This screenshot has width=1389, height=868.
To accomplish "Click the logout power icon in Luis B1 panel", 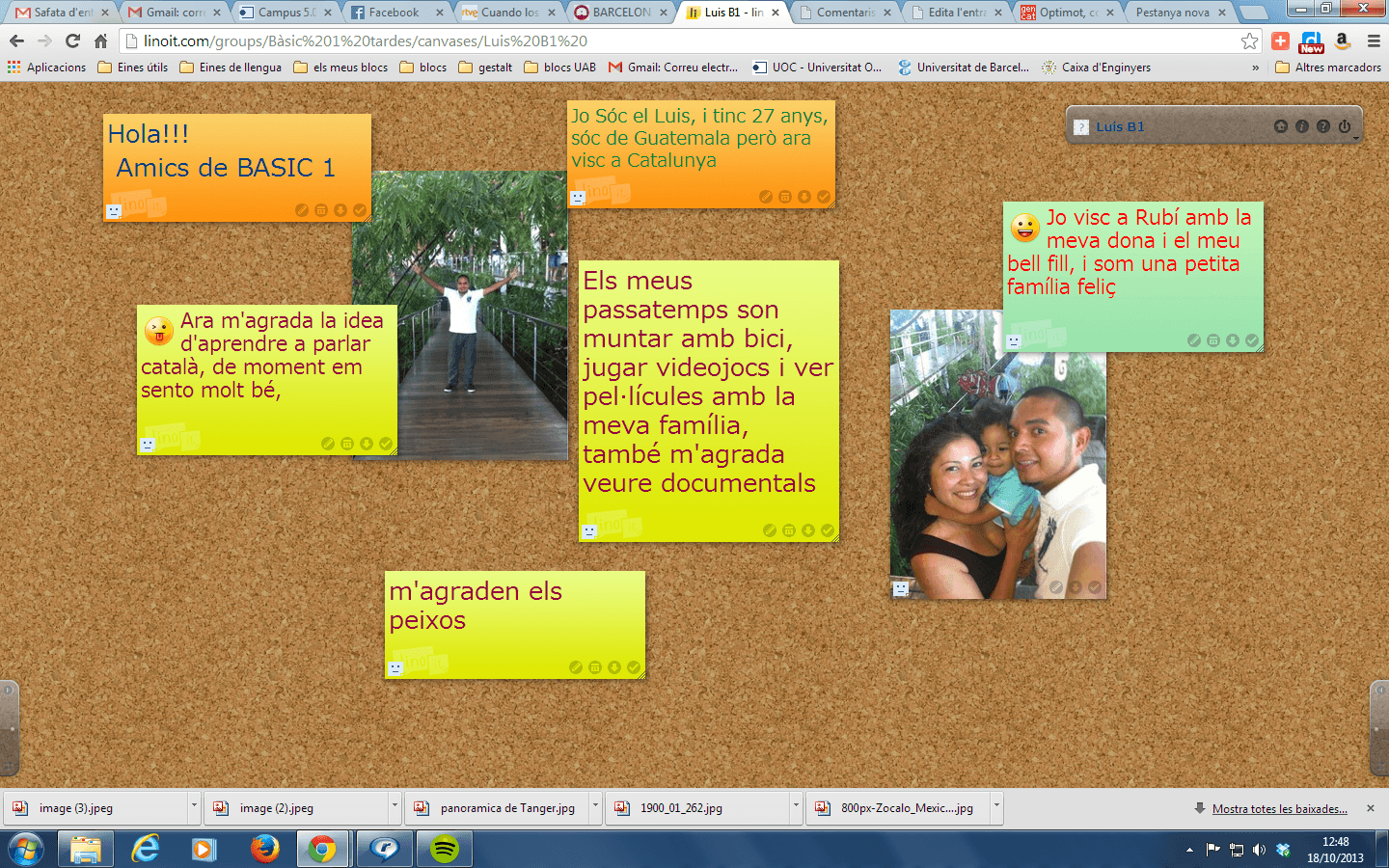I will click(1345, 126).
